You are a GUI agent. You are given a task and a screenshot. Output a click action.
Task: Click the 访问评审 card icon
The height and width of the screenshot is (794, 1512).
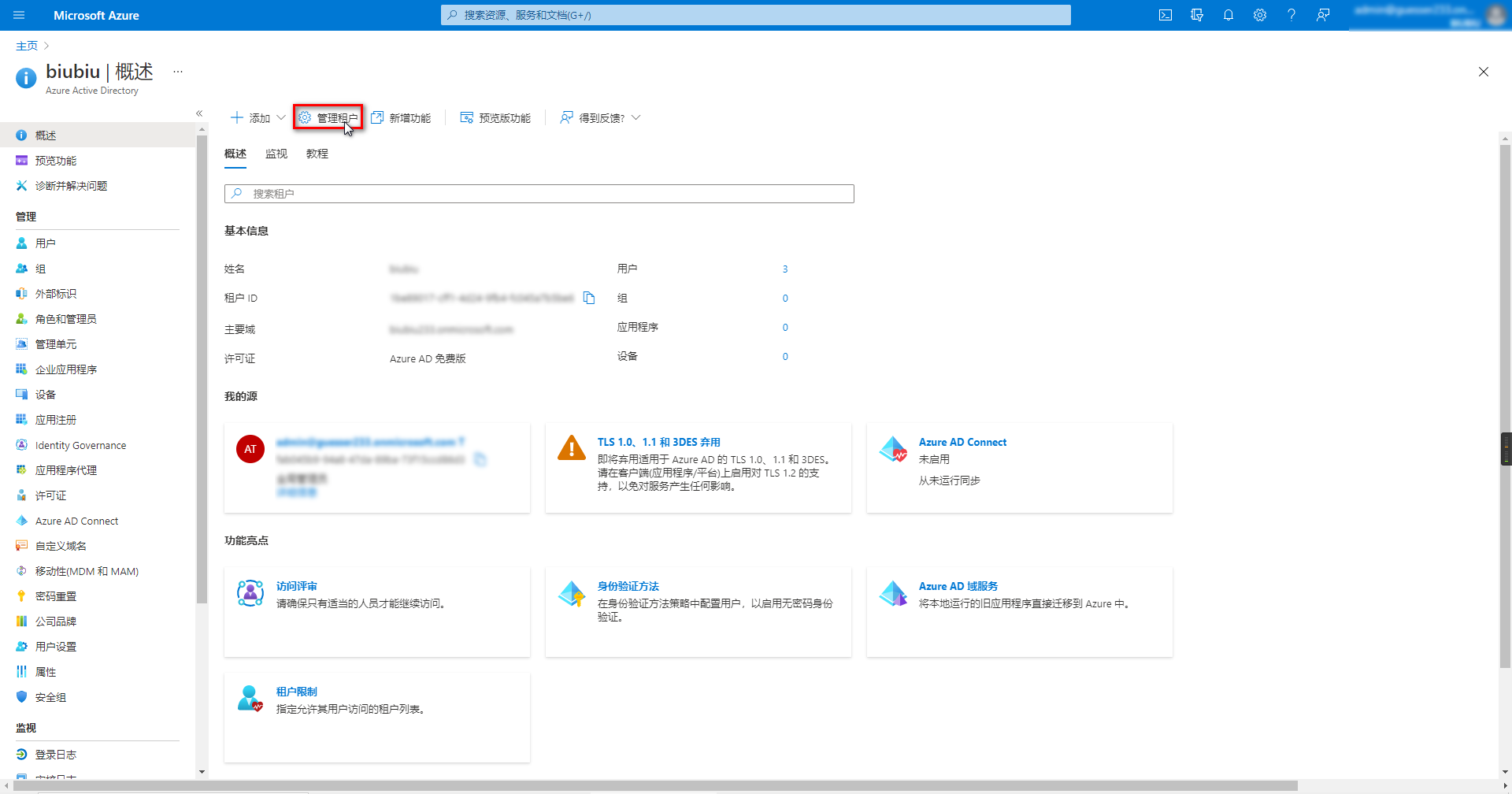coord(250,593)
